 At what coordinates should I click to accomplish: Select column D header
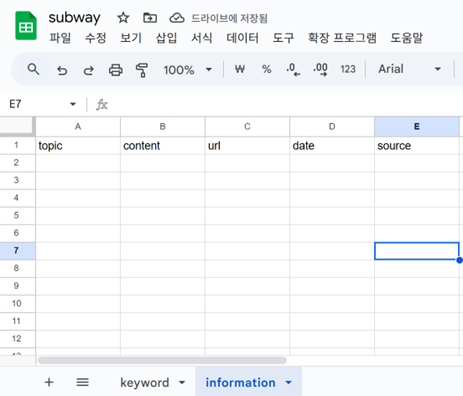tap(332, 127)
